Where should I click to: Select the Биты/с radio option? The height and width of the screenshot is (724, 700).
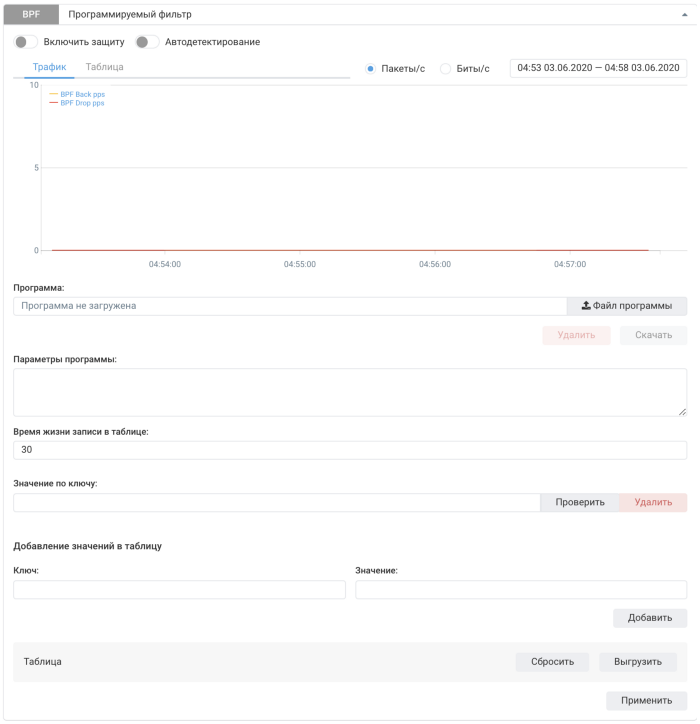(x=446, y=69)
